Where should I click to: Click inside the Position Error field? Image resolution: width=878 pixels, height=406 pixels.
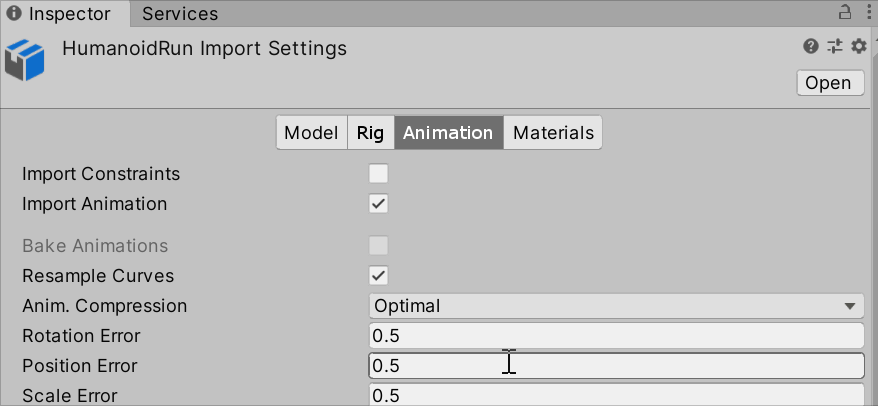[615, 366]
